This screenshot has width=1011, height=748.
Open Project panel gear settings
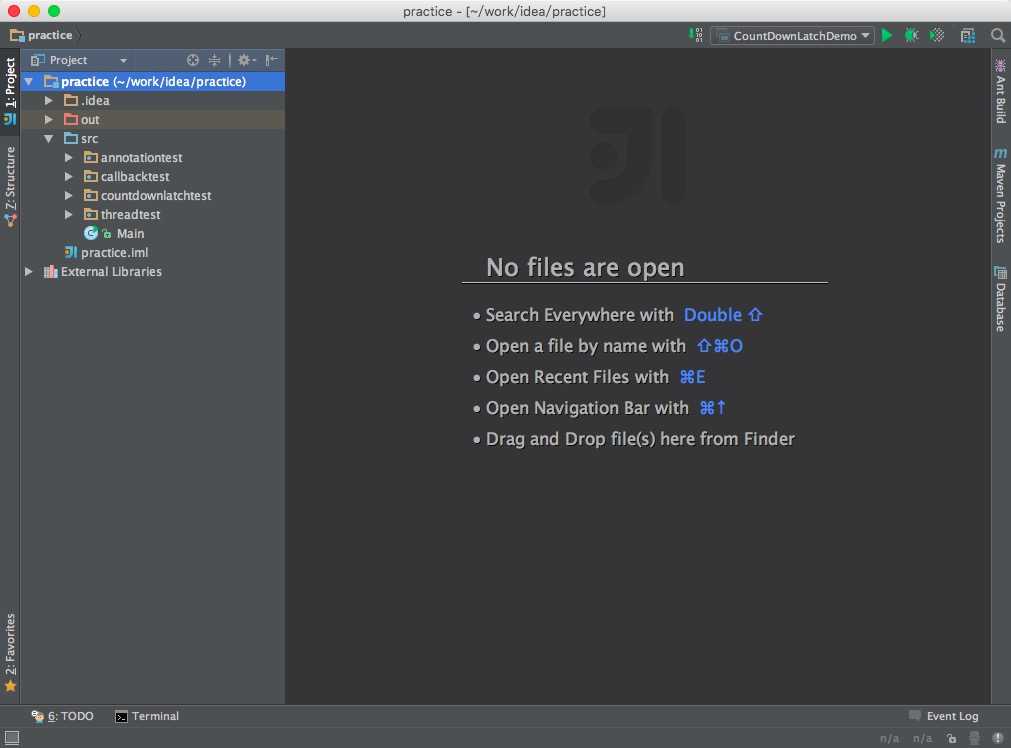point(246,60)
